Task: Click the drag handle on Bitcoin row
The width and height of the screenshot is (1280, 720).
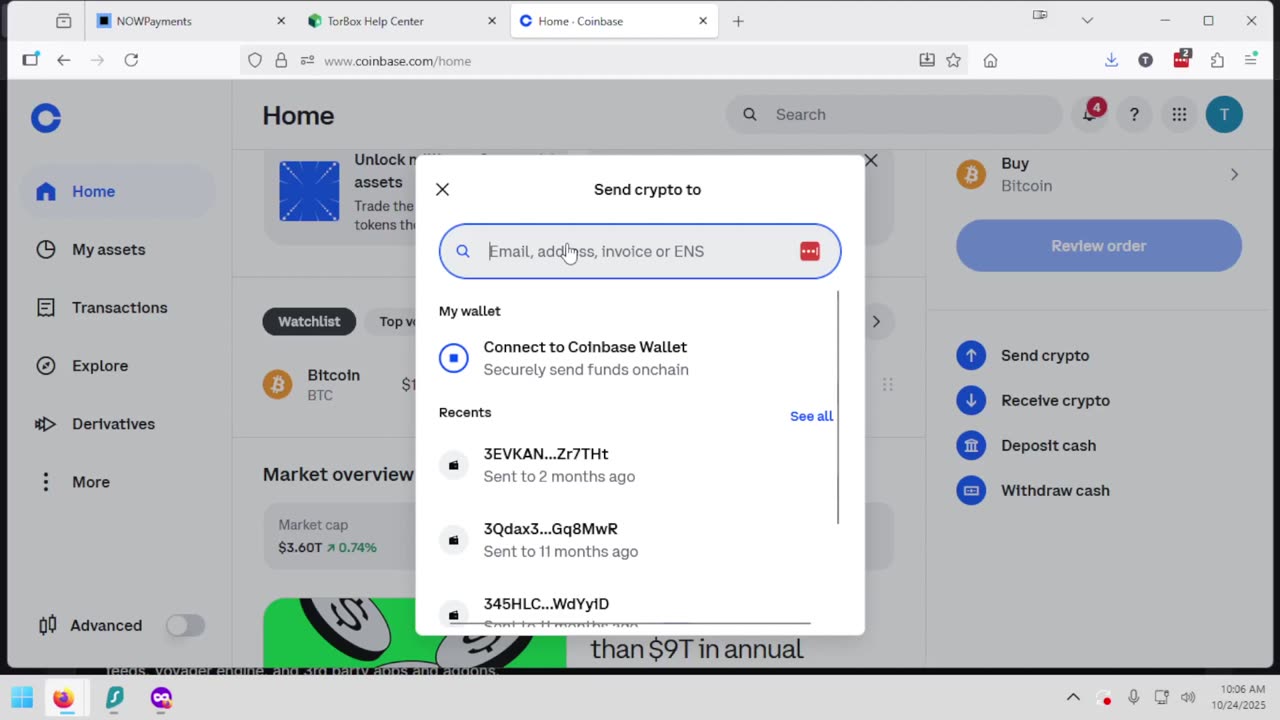Action: tap(887, 384)
